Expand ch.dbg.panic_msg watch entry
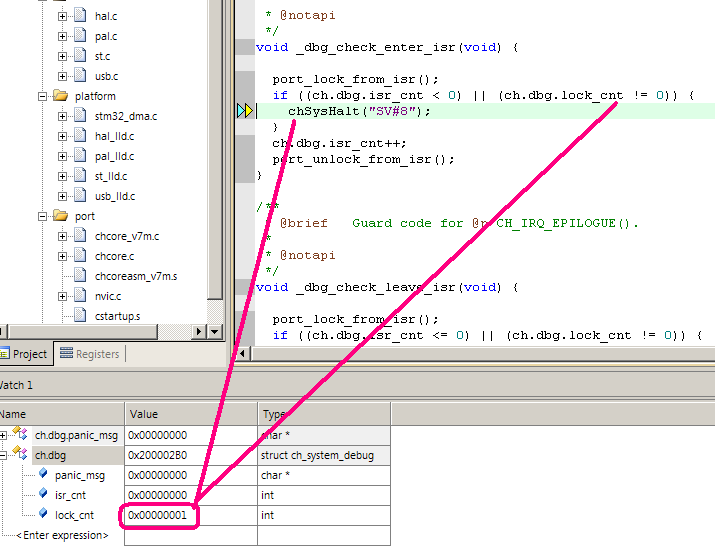715x556 pixels. tap(3, 436)
